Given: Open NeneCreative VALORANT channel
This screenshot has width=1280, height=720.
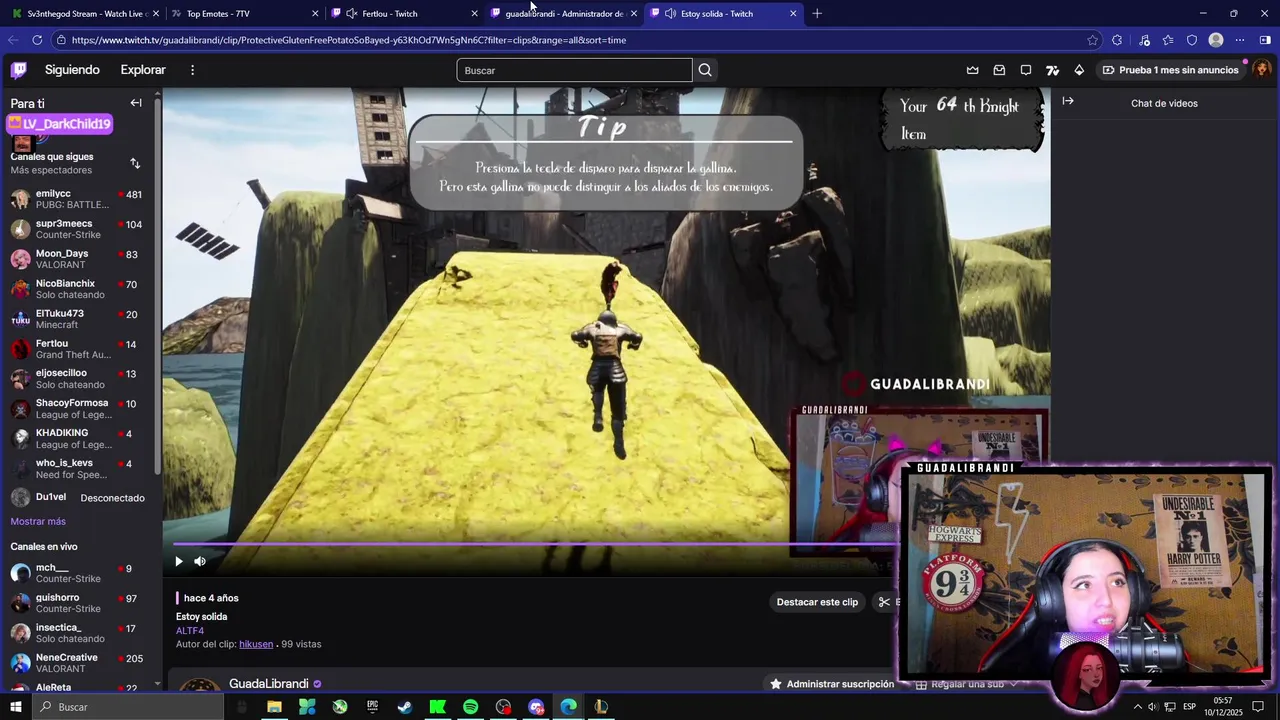Looking at the screenshot, I should click(x=78, y=663).
